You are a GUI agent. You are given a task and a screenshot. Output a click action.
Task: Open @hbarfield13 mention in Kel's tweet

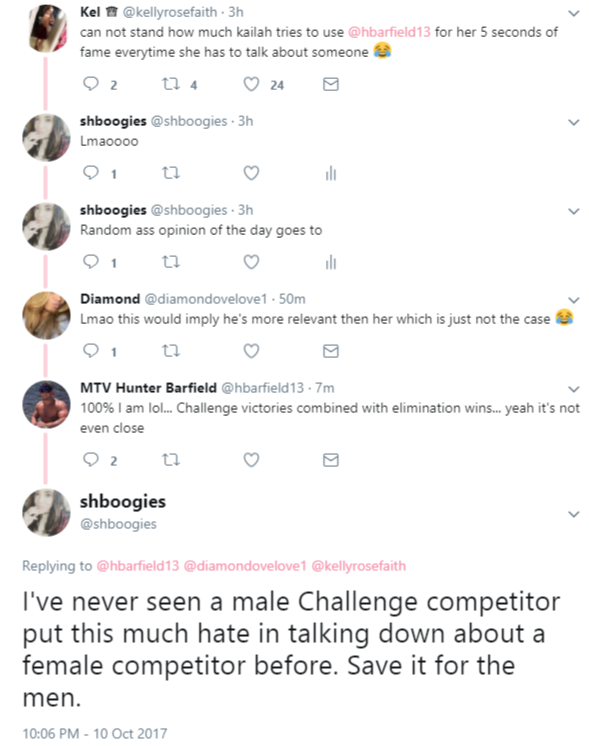389,32
